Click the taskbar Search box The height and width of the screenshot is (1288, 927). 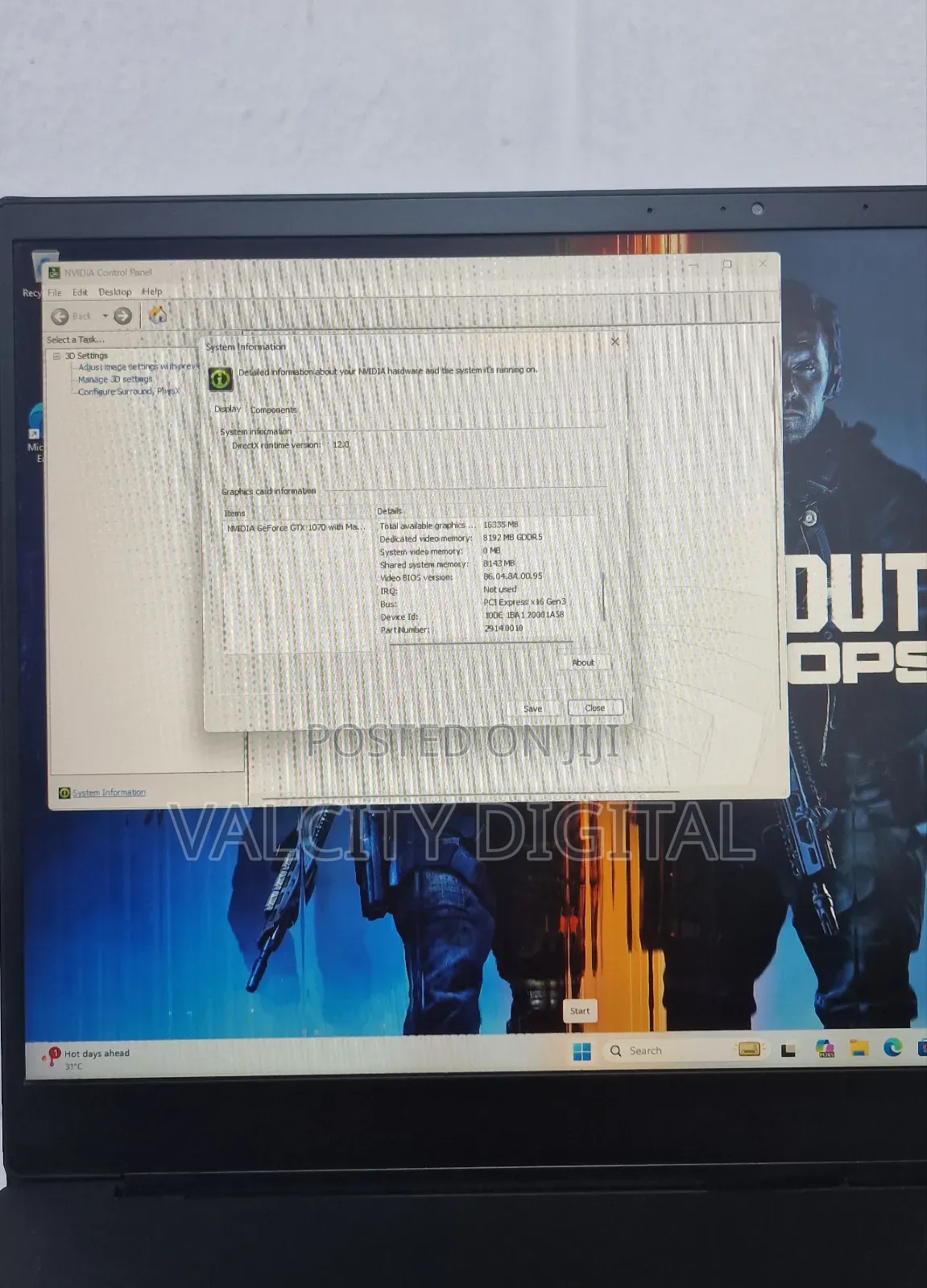tap(686, 1051)
